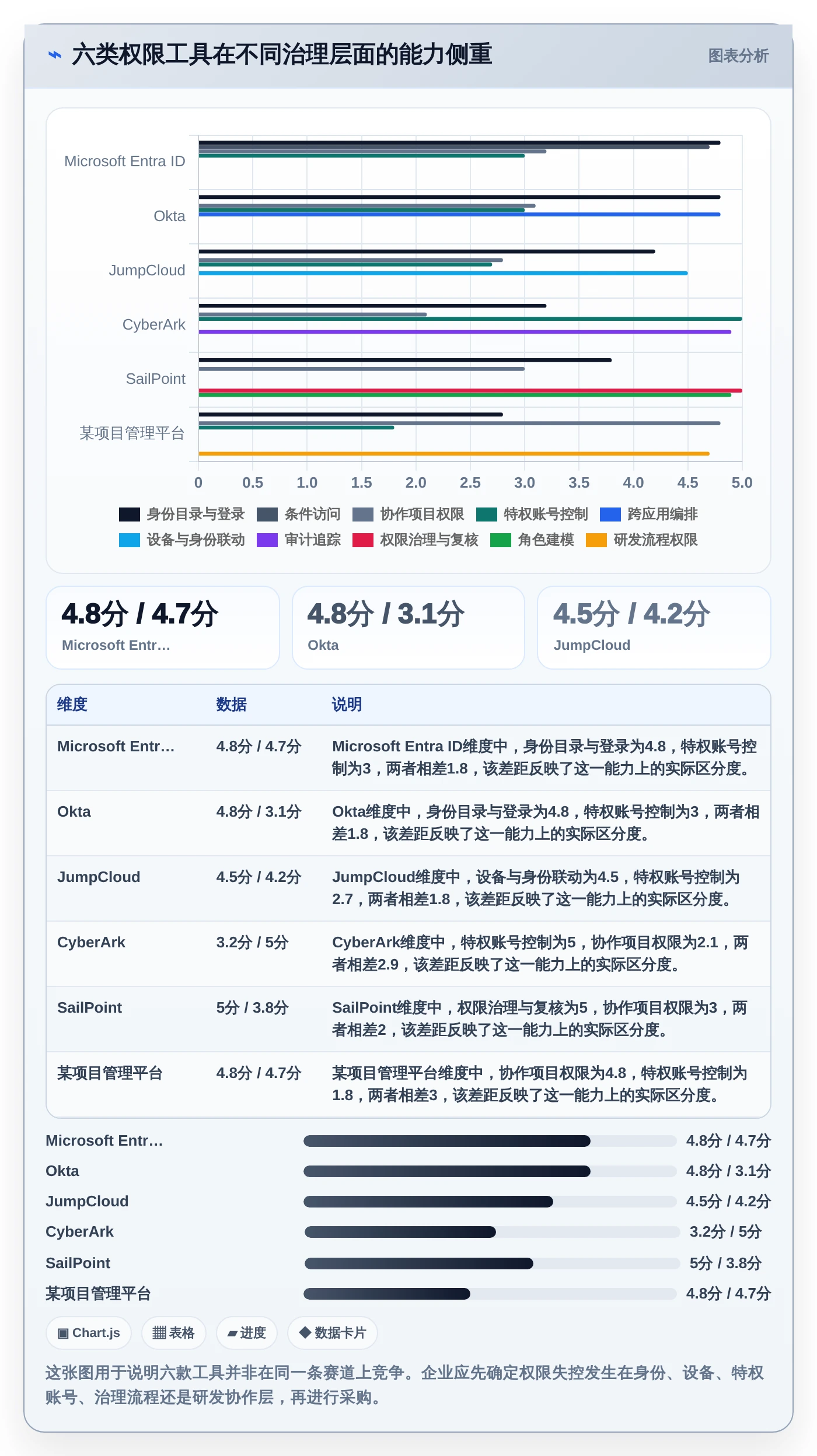The width and height of the screenshot is (817, 1456).
Task: Click the Okta chart axis label
Action: (x=169, y=216)
